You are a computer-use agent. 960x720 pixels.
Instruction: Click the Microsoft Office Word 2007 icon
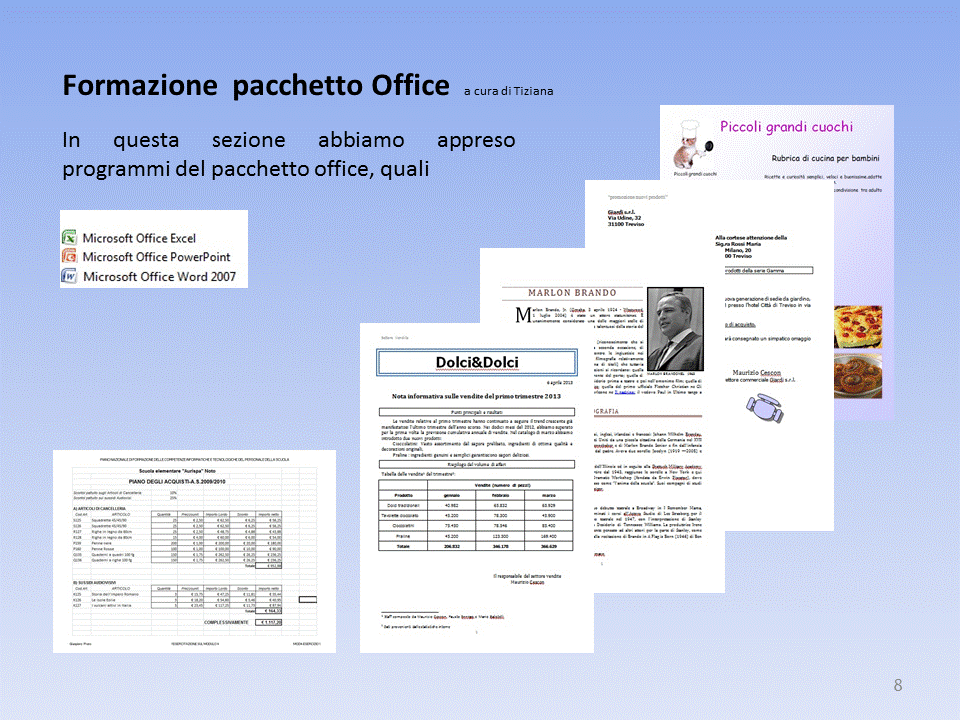(69, 276)
